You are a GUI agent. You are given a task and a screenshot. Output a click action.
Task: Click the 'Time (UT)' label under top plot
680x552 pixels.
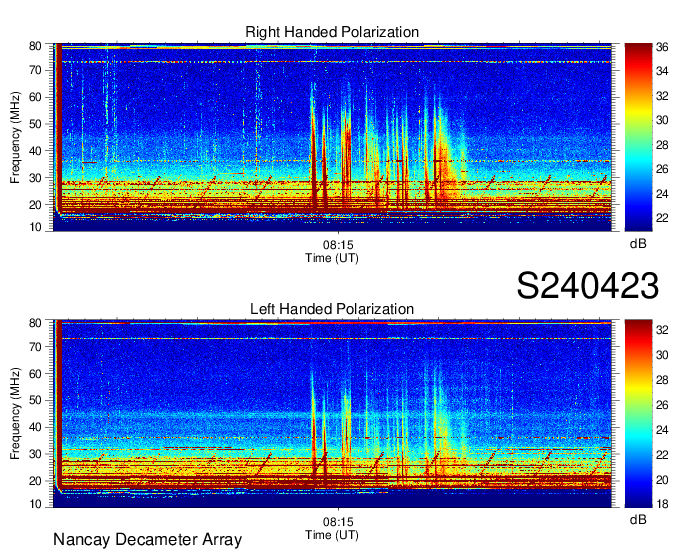coord(332,258)
